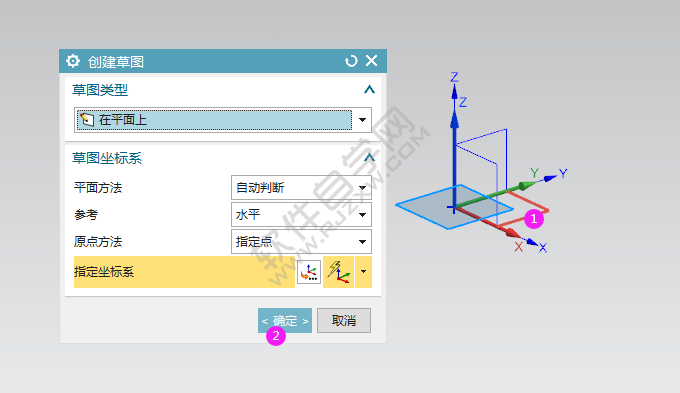Select the green Y axis arrow in viewport
The height and width of the screenshot is (393, 680).
[494, 195]
